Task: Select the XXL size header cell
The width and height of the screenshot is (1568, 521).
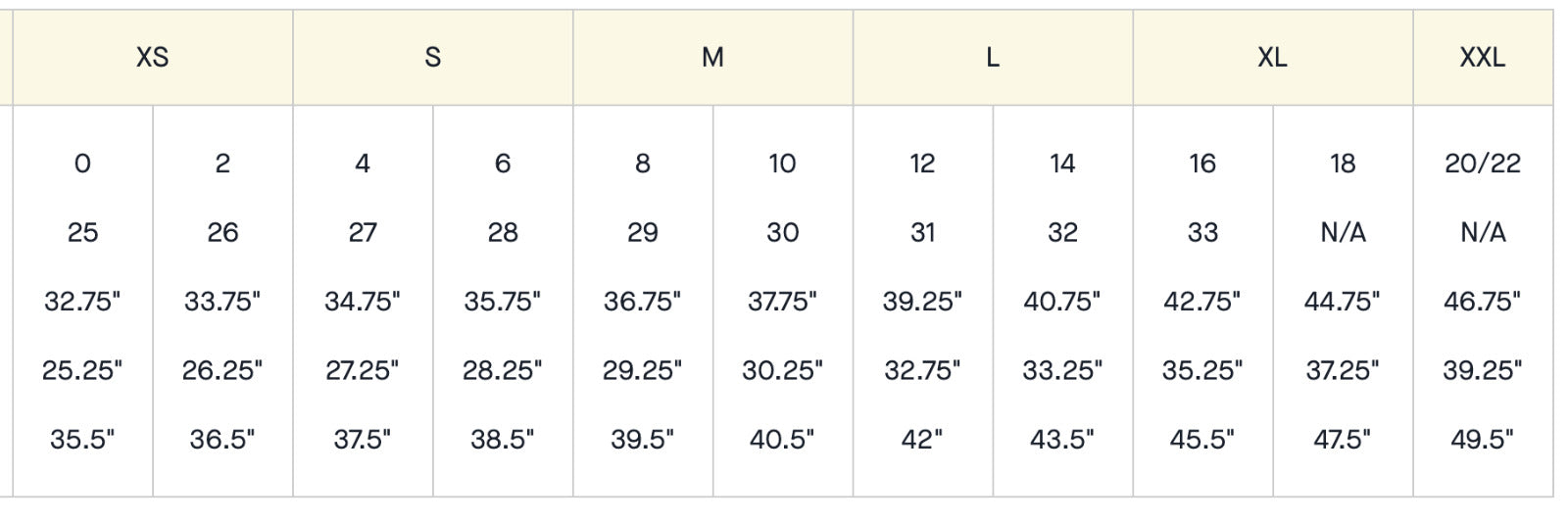Action: pyautogui.click(x=1482, y=58)
